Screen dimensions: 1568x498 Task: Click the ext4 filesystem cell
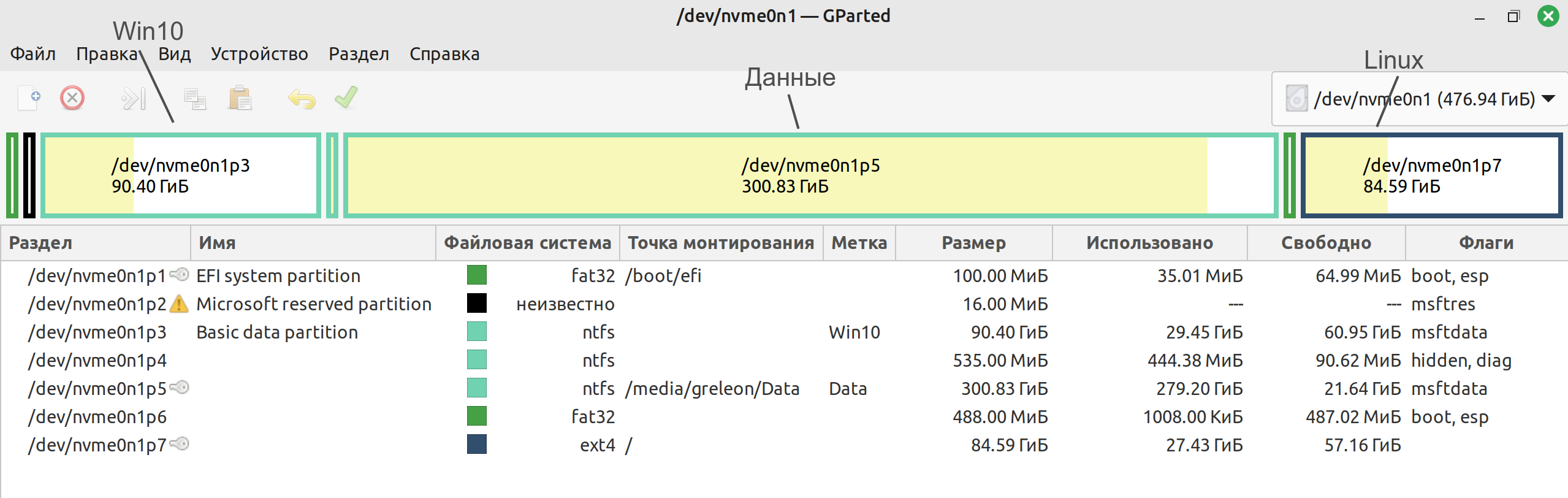598,445
